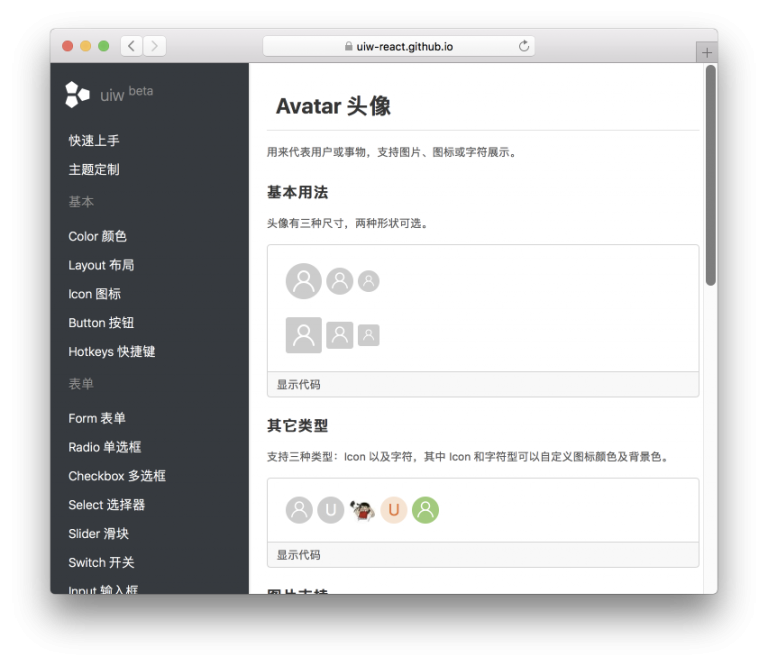
Task: Open 主题定制 in the sidebar
Action: (x=94, y=169)
